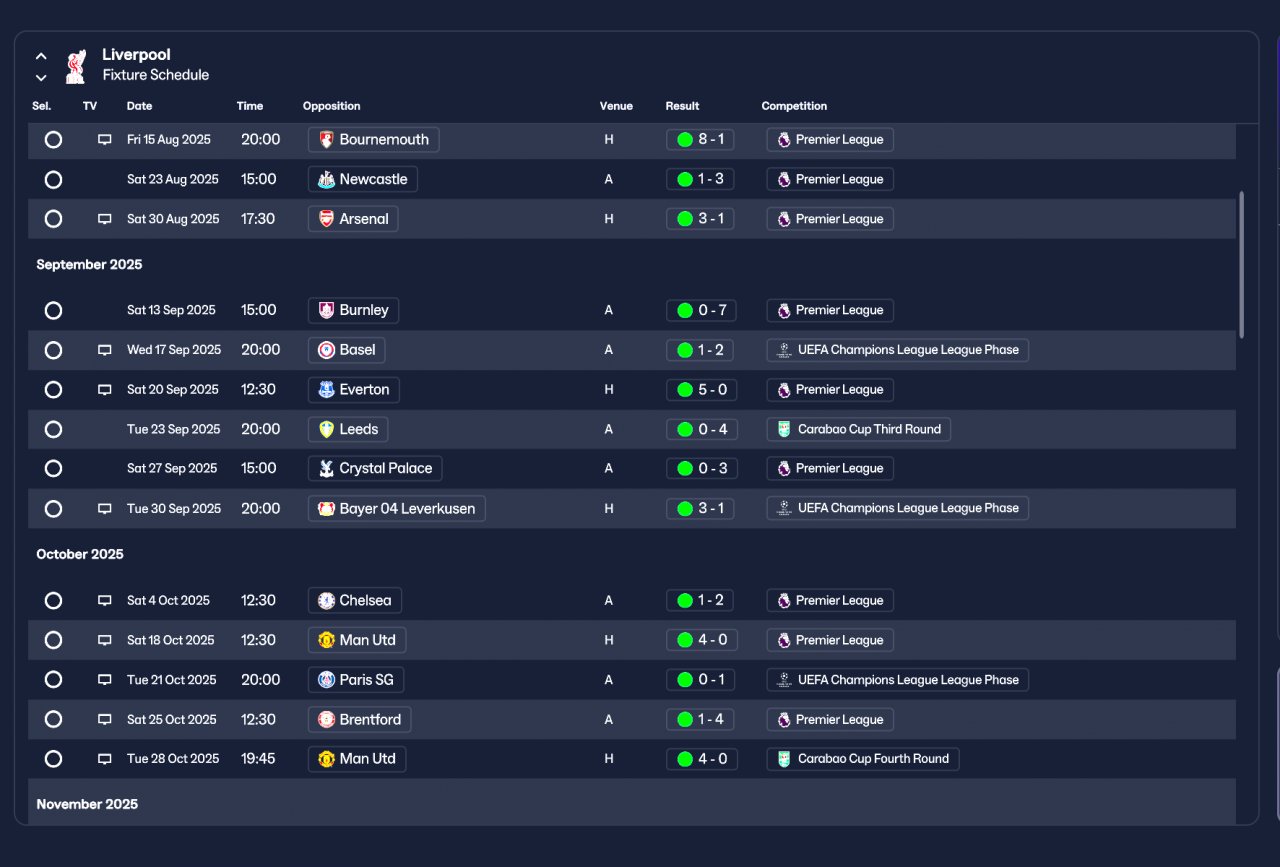
Task: Select the Burnley fixture radio button
Action: pos(54,310)
